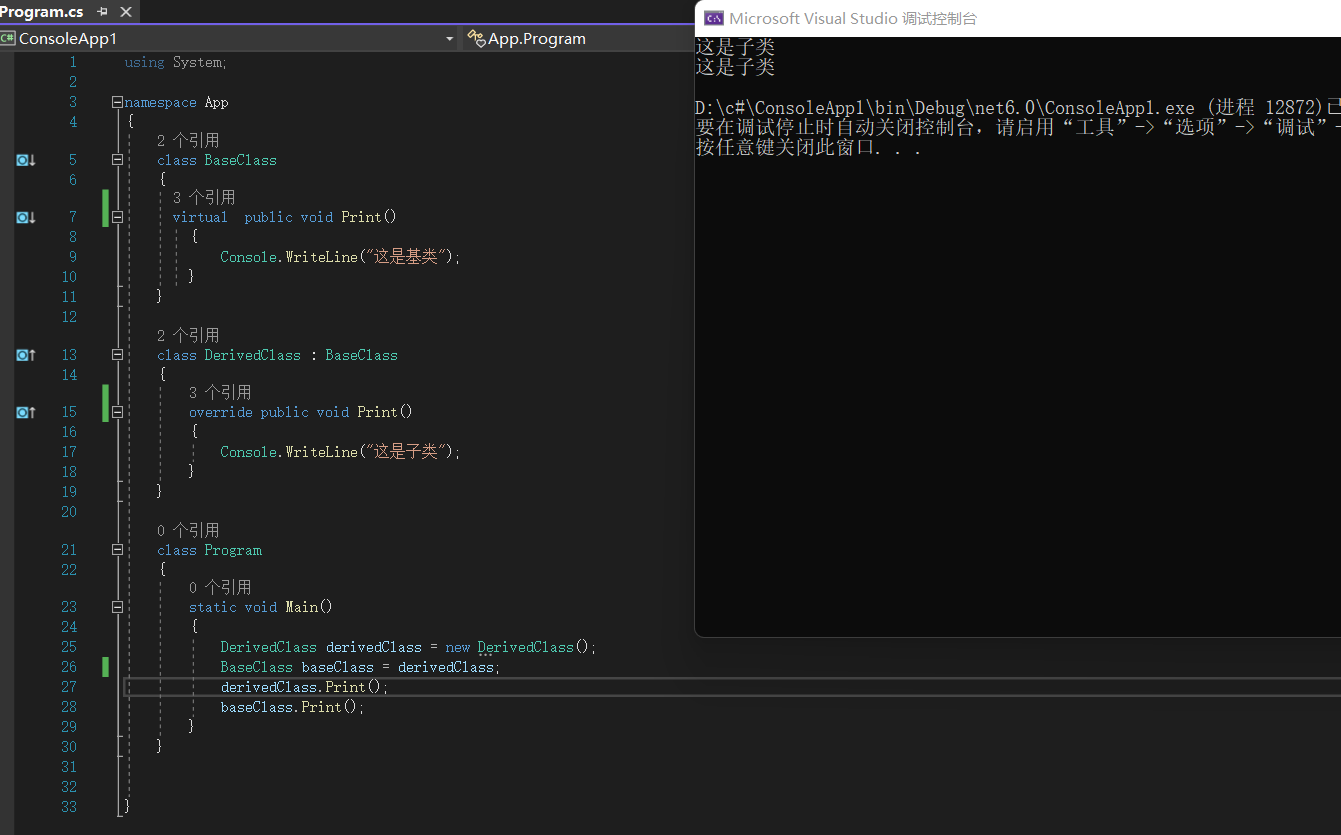Pin the Program.cs tab with pin icon

(102, 12)
